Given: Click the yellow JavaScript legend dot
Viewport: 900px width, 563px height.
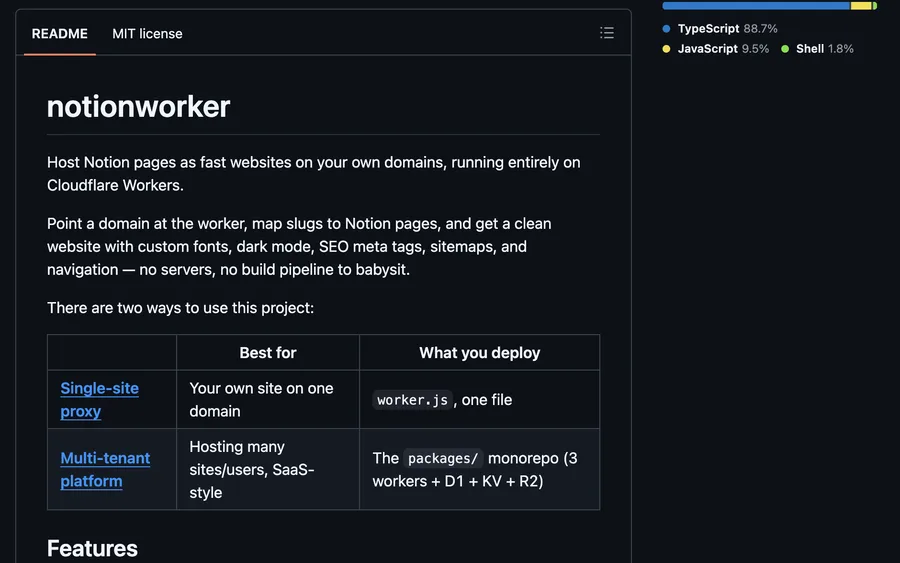Looking at the screenshot, I should (x=666, y=49).
